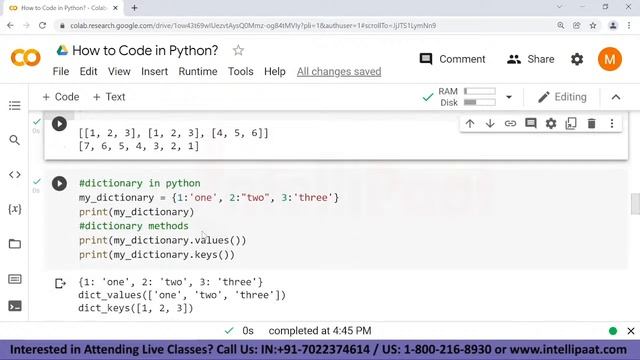Open the Insert menu
Viewport: 640px width, 360px height.
click(x=154, y=71)
